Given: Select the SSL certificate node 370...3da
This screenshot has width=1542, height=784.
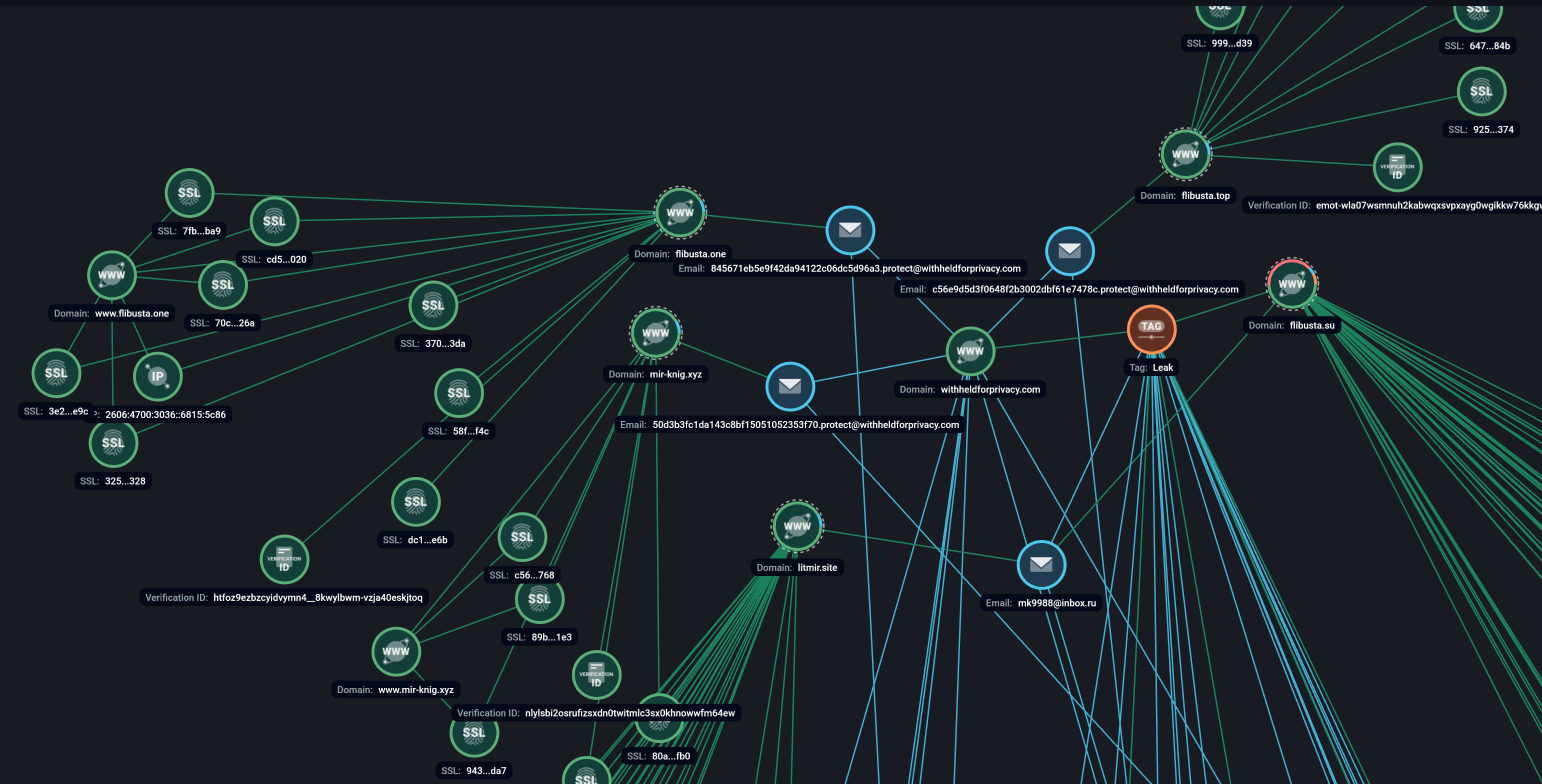Looking at the screenshot, I should pyautogui.click(x=433, y=305).
